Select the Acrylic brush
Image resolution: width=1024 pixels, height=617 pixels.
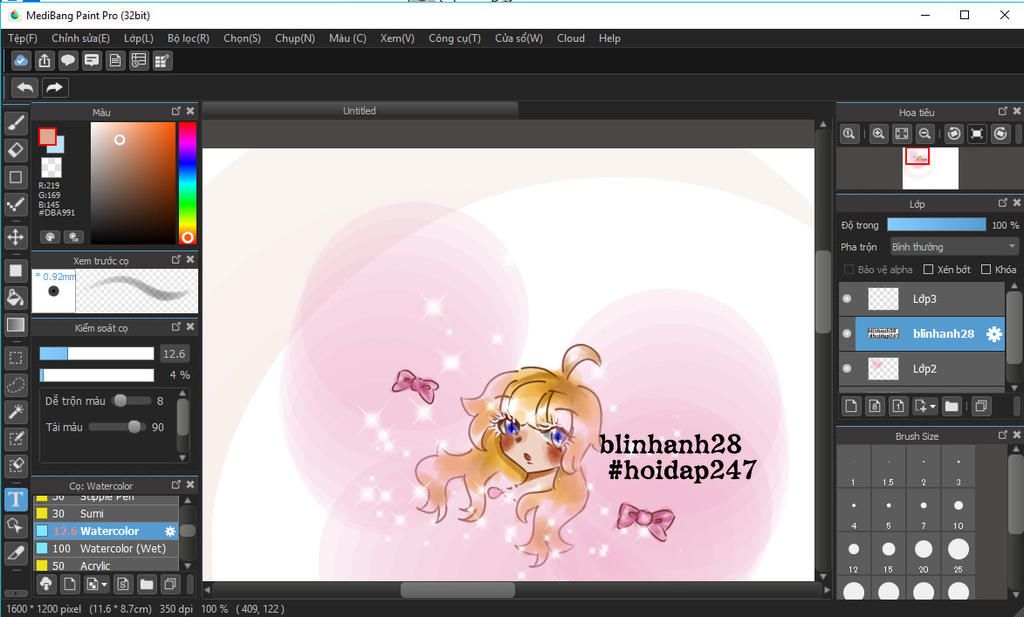coord(106,565)
